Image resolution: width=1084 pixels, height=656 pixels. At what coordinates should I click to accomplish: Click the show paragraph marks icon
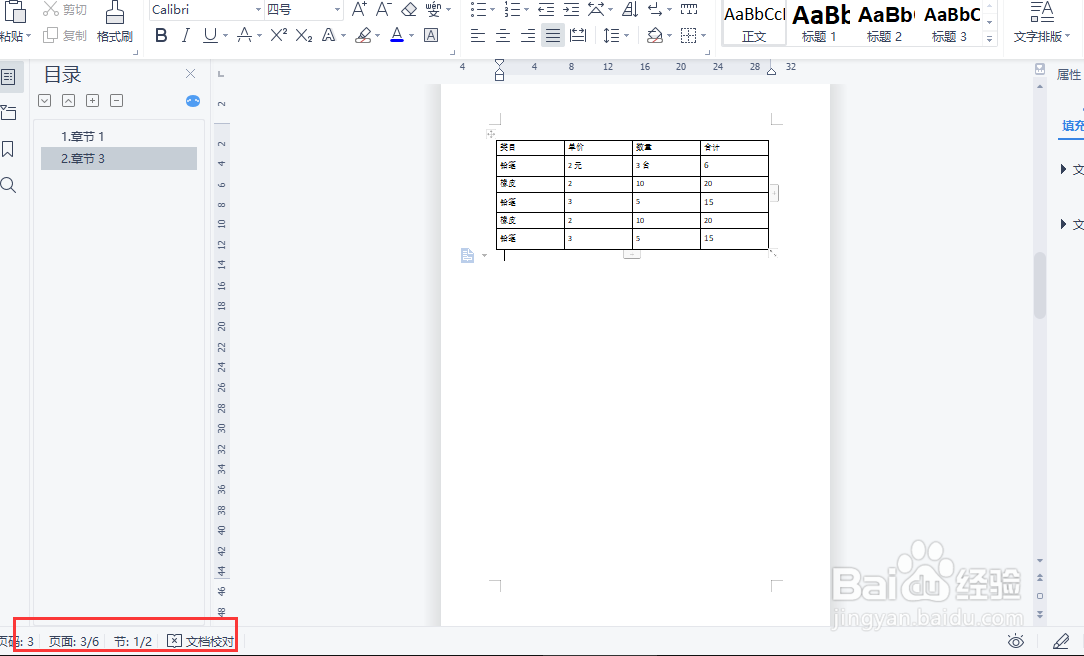(655, 10)
